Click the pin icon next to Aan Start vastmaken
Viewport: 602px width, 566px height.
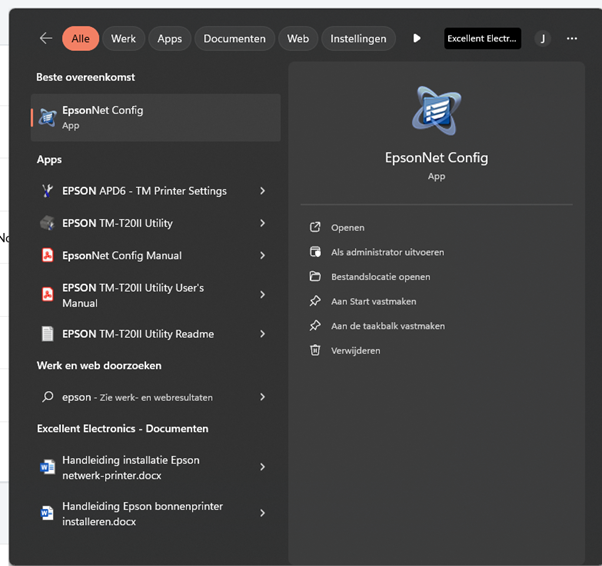pyautogui.click(x=315, y=301)
